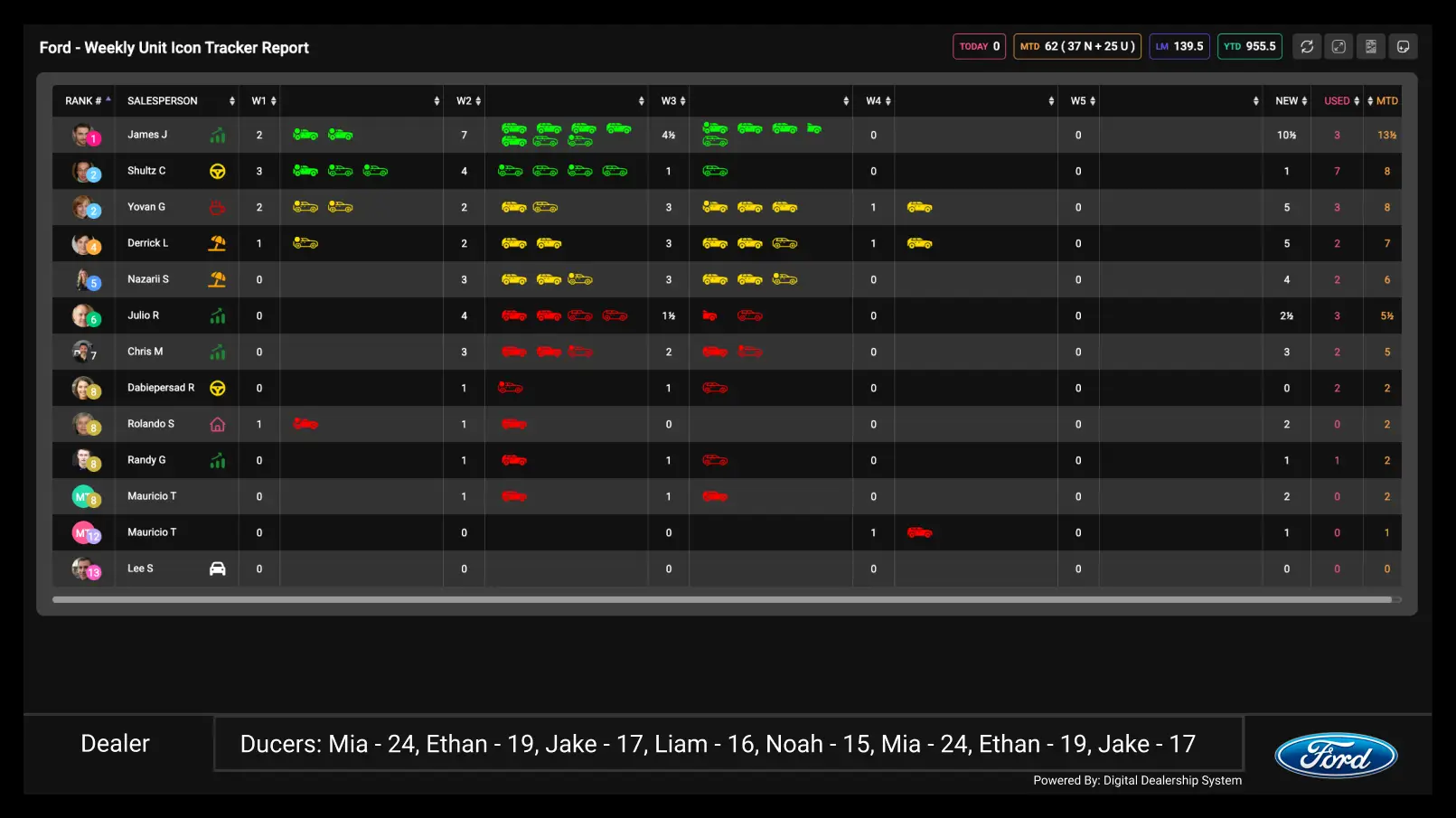Image resolution: width=1456 pixels, height=818 pixels.
Task: Click Shultz C's green car icon in W3
Action: pyautogui.click(x=715, y=171)
